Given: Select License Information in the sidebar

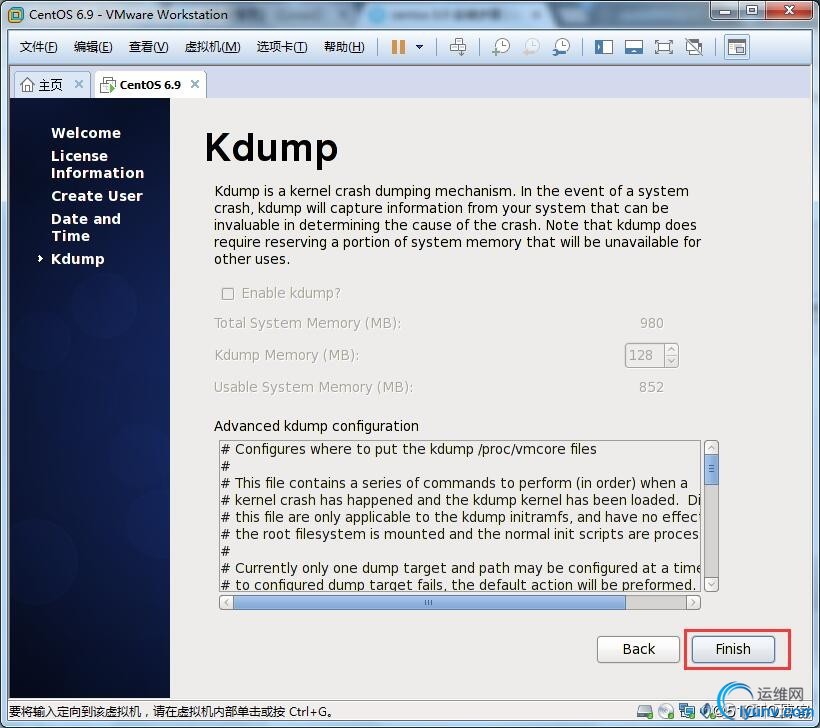Looking at the screenshot, I should 97,164.
